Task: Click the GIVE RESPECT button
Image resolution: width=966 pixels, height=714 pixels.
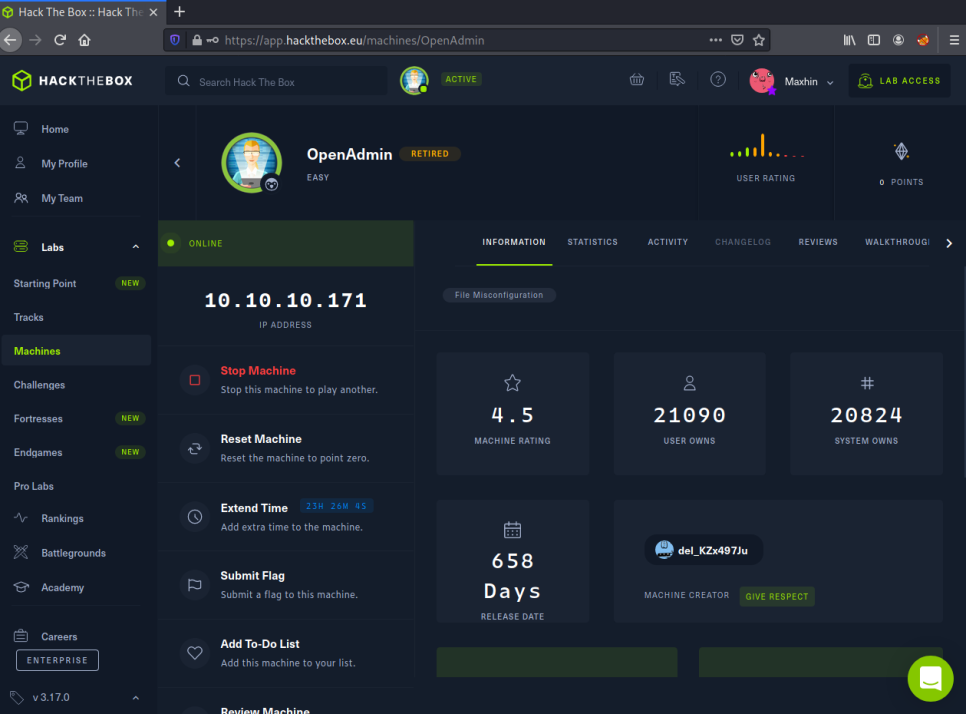Action: coord(777,596)
